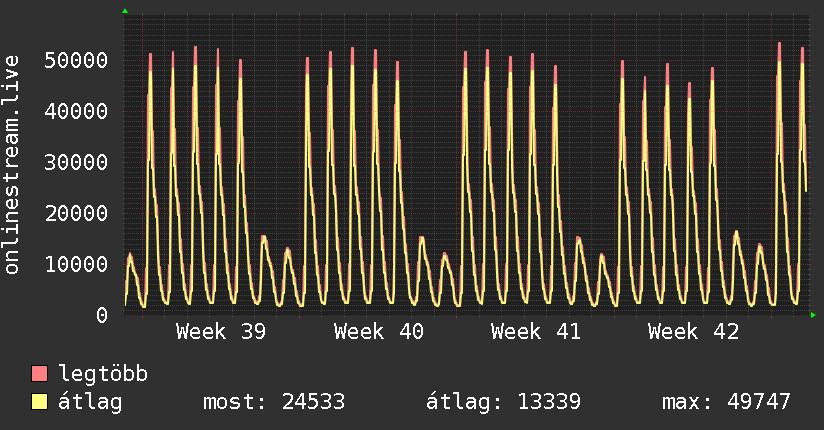The image size is (824, 430).
Task: Click the yellow átlag legend swatch
Action: 39,402
